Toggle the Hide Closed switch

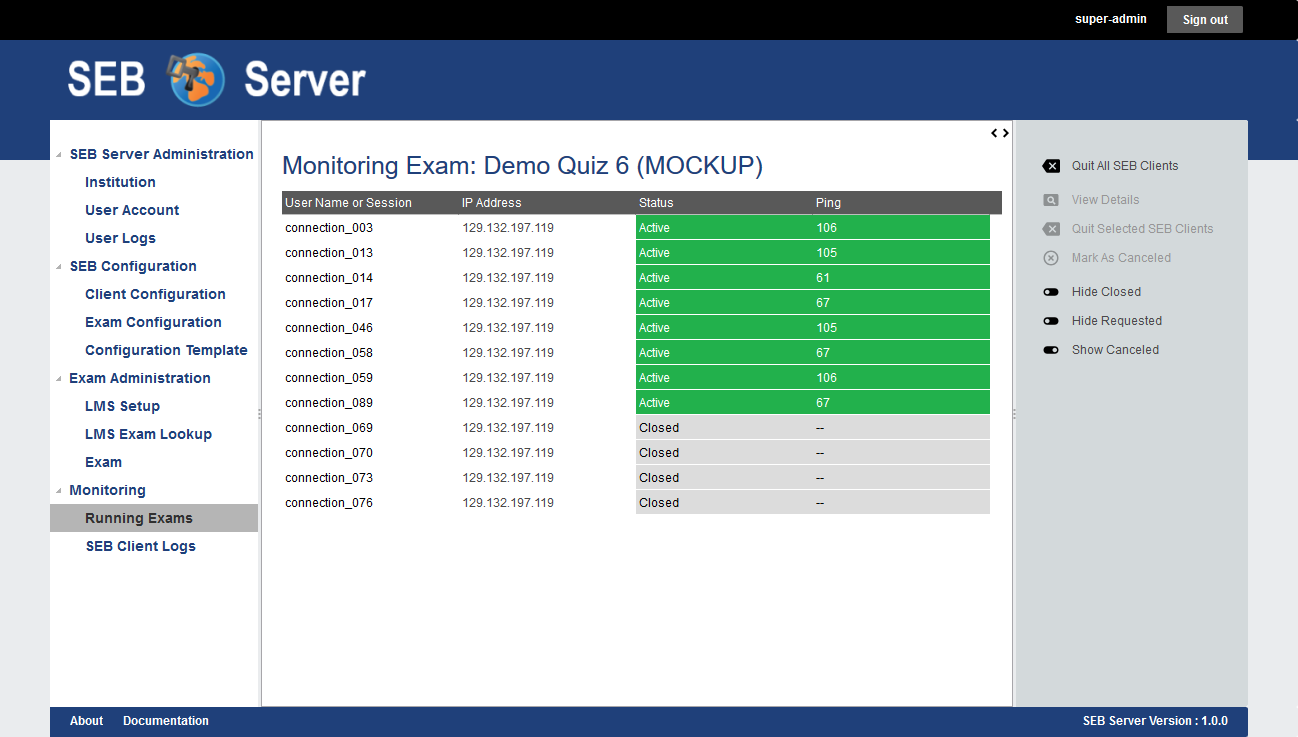(1051, 292)
